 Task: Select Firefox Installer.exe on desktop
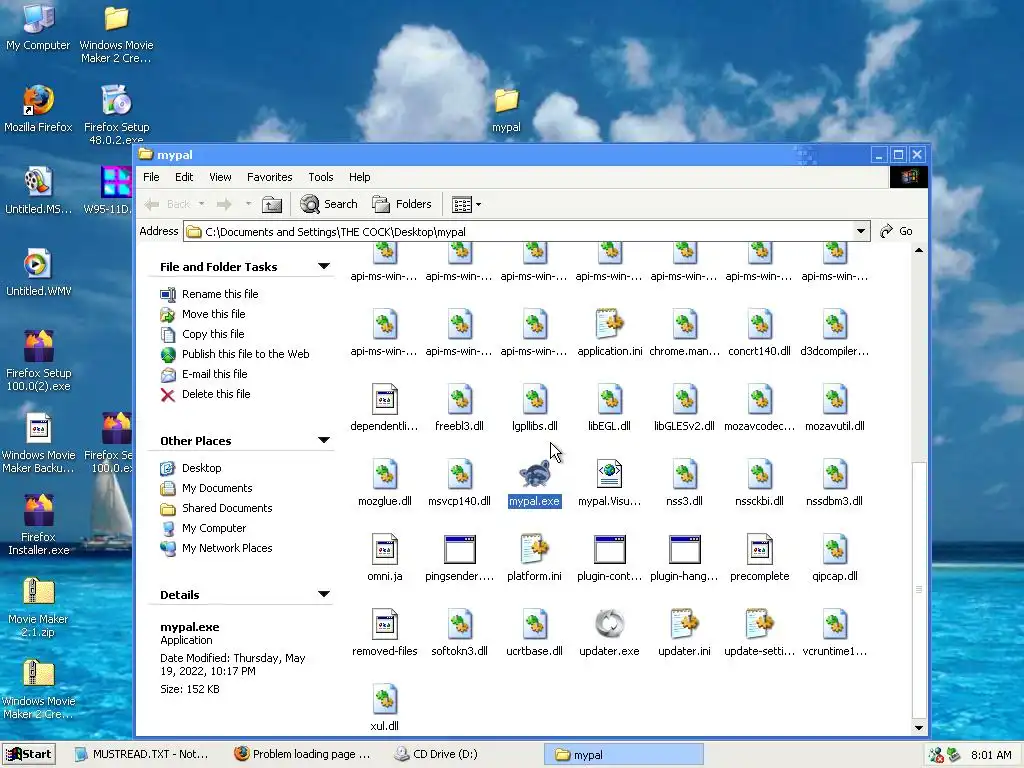pyautogui.click(x=38, y=526)
